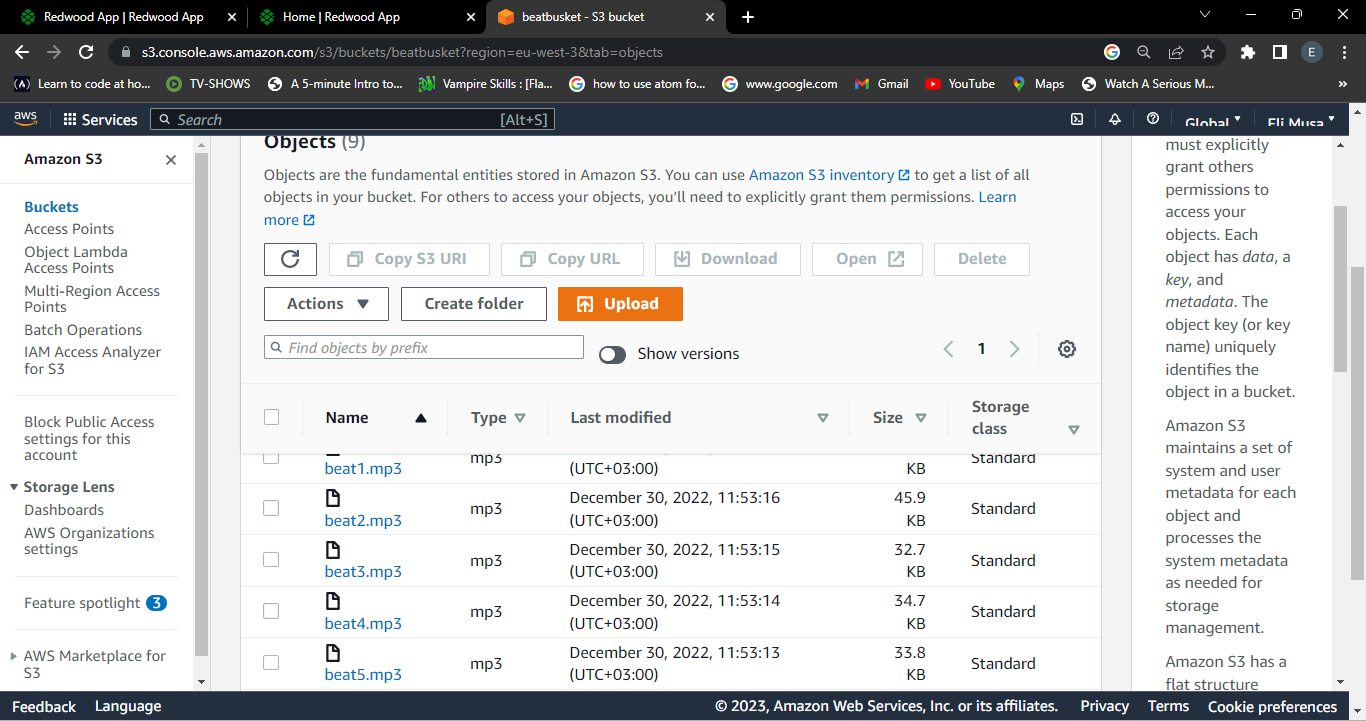Click the Cookie preferences link
Viewport: 1366px width, 721px height.
[1272, 706]
